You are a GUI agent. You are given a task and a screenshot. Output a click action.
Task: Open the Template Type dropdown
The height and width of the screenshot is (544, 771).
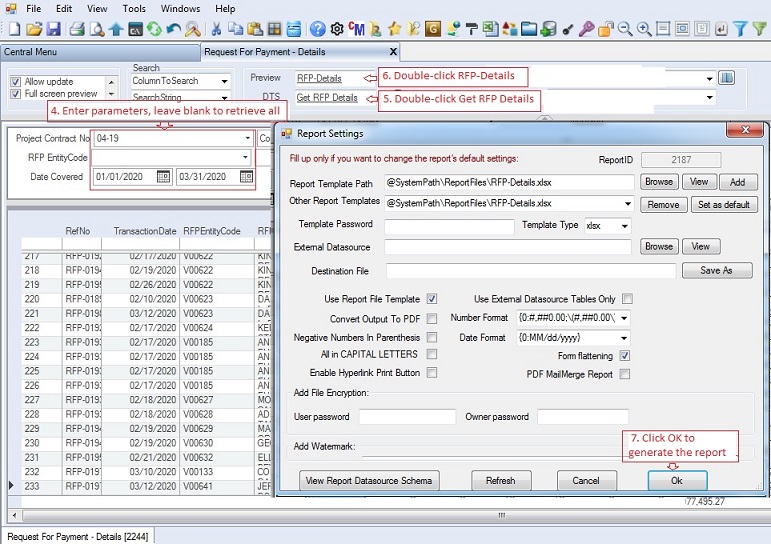click(x=625, y=226)
